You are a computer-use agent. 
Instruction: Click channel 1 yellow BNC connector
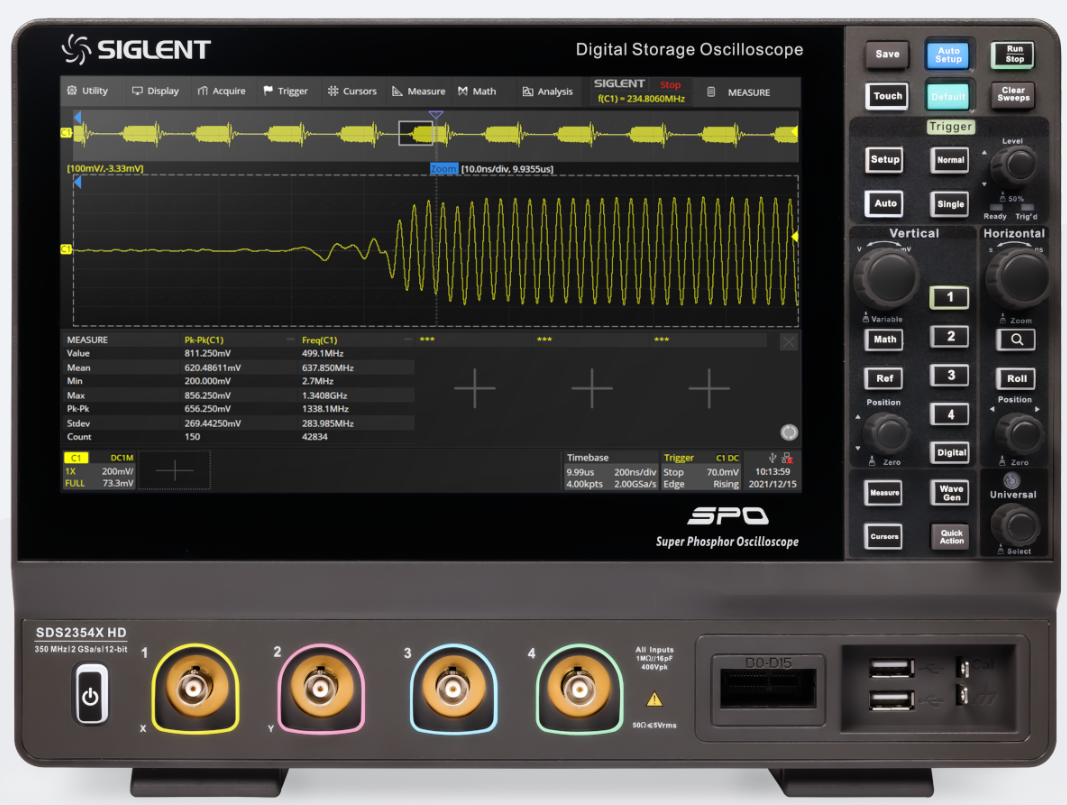195,689
